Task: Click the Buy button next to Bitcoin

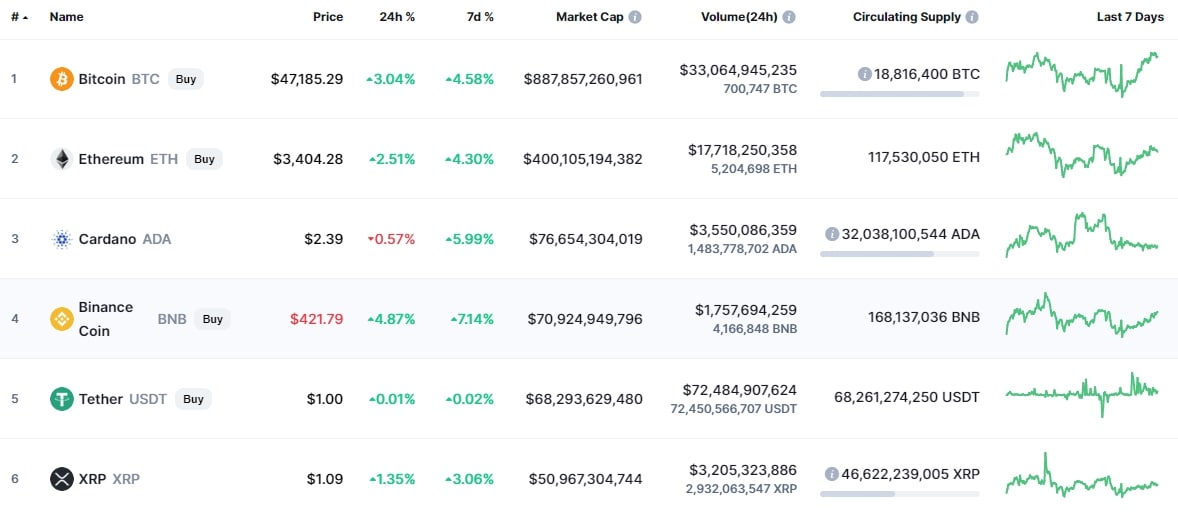Action: pos(186,79)
